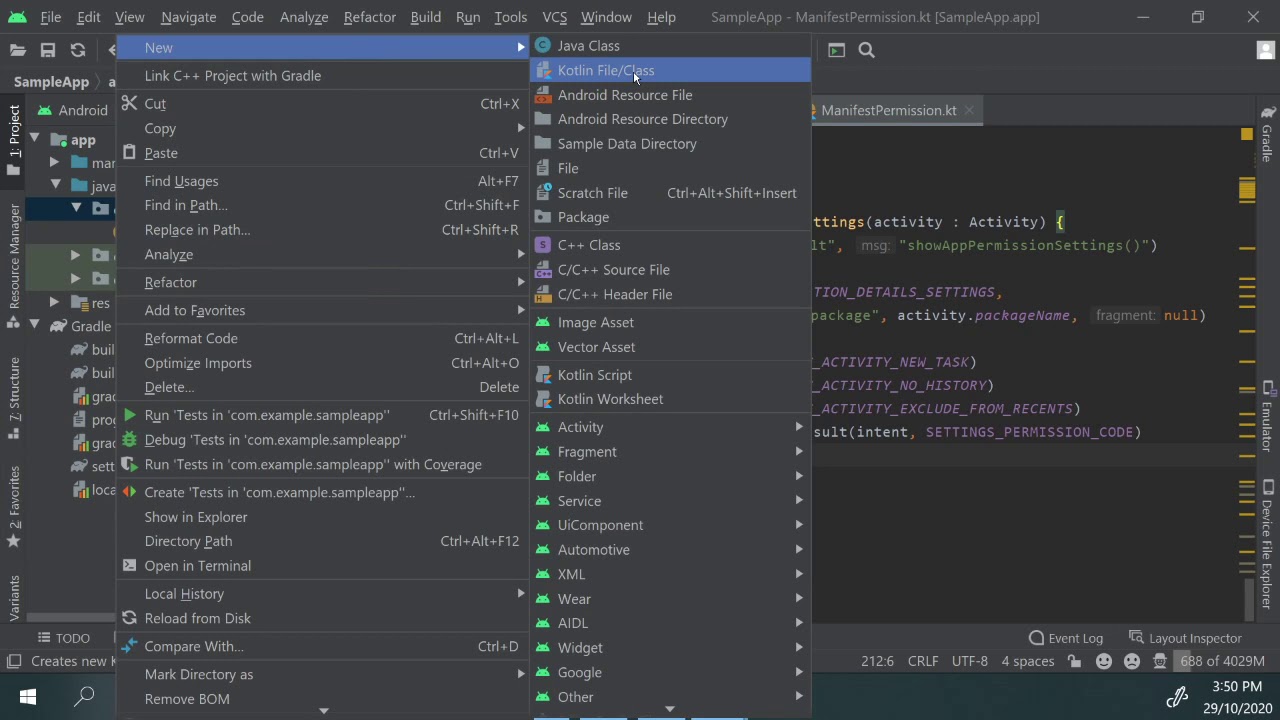The height and width of the screenshot is (720, 1280).
Task: Click the 4 spaces indent setting
Action: [x=1028, y=661]
